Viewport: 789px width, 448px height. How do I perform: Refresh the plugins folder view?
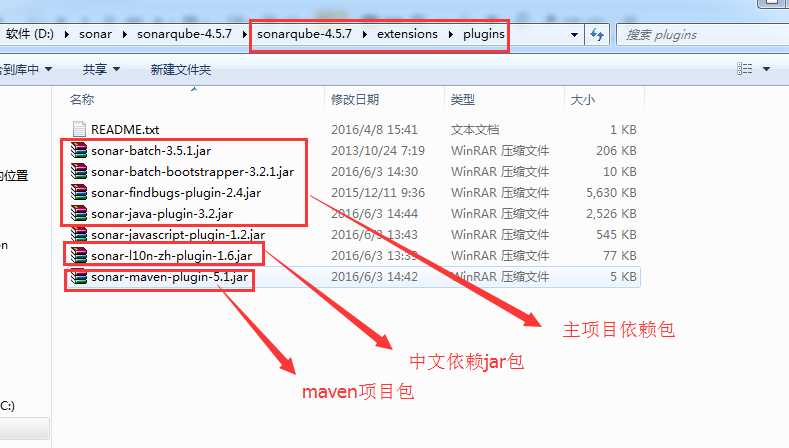[x=597, y=35]
